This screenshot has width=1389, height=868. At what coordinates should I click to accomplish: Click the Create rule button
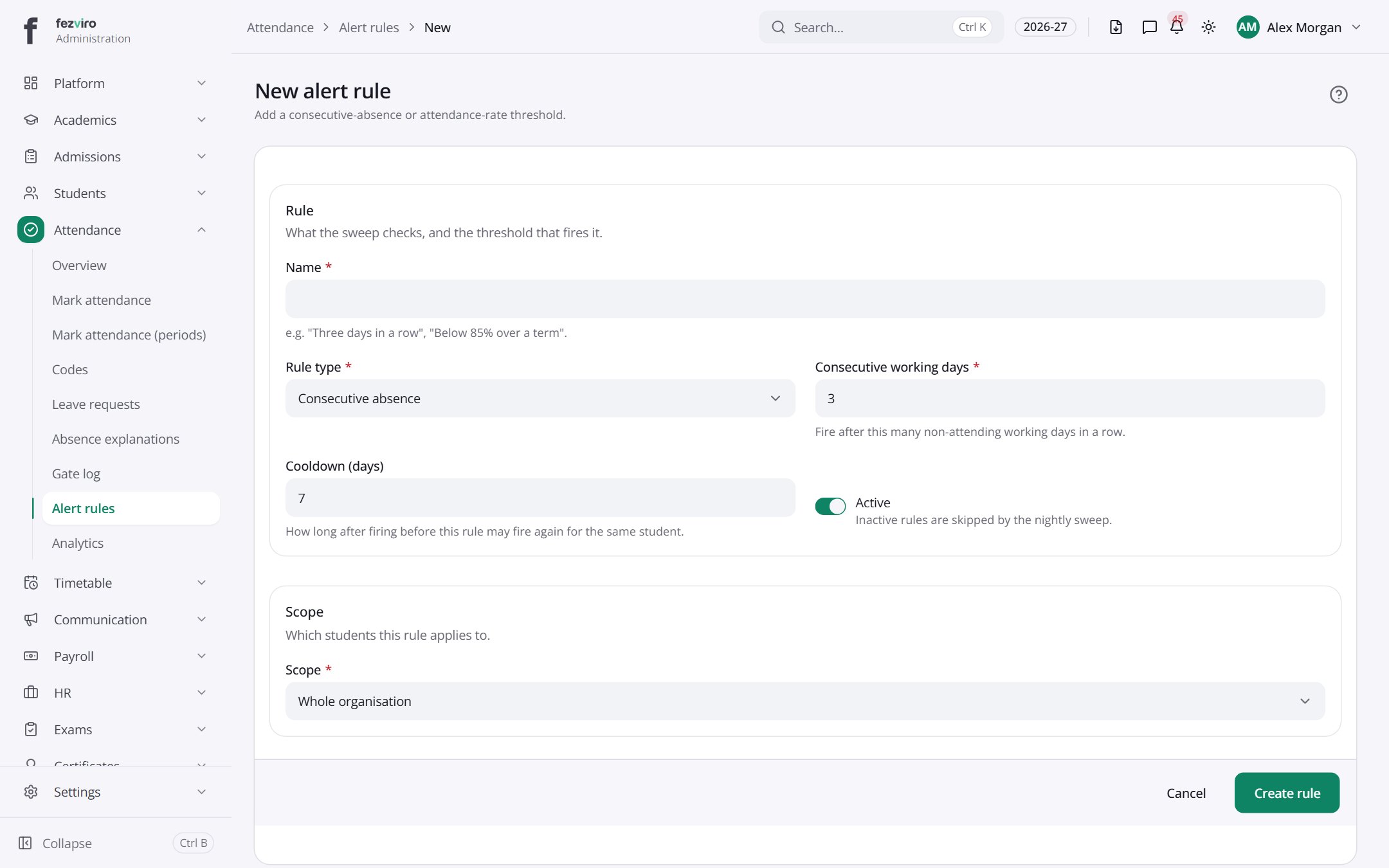(1287, 793)
